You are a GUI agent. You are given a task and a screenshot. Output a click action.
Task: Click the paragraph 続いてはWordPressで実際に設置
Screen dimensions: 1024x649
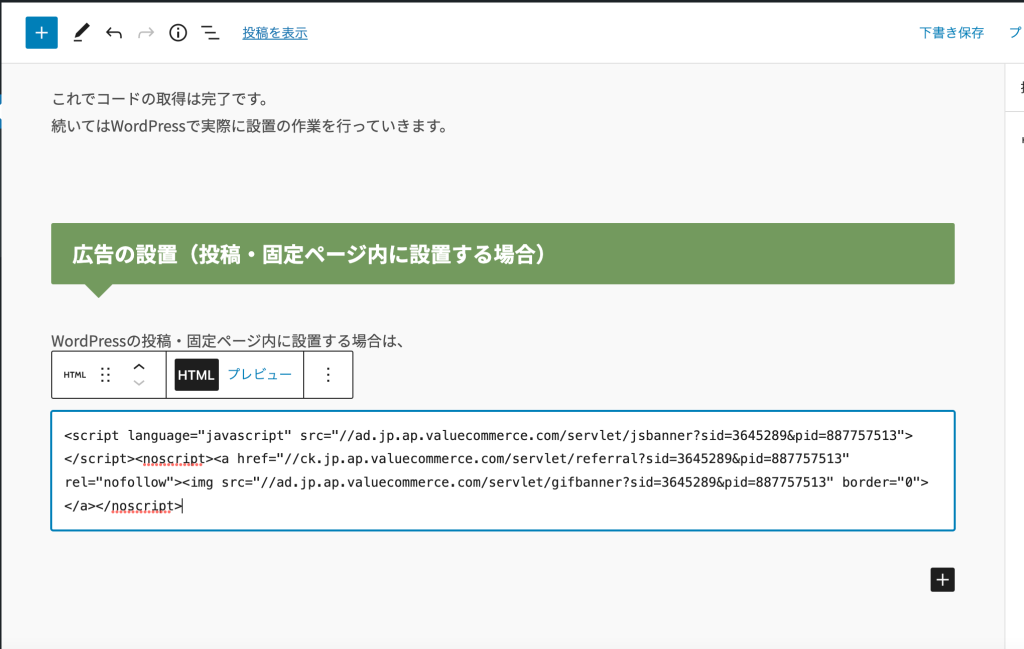tap(251, 126)
